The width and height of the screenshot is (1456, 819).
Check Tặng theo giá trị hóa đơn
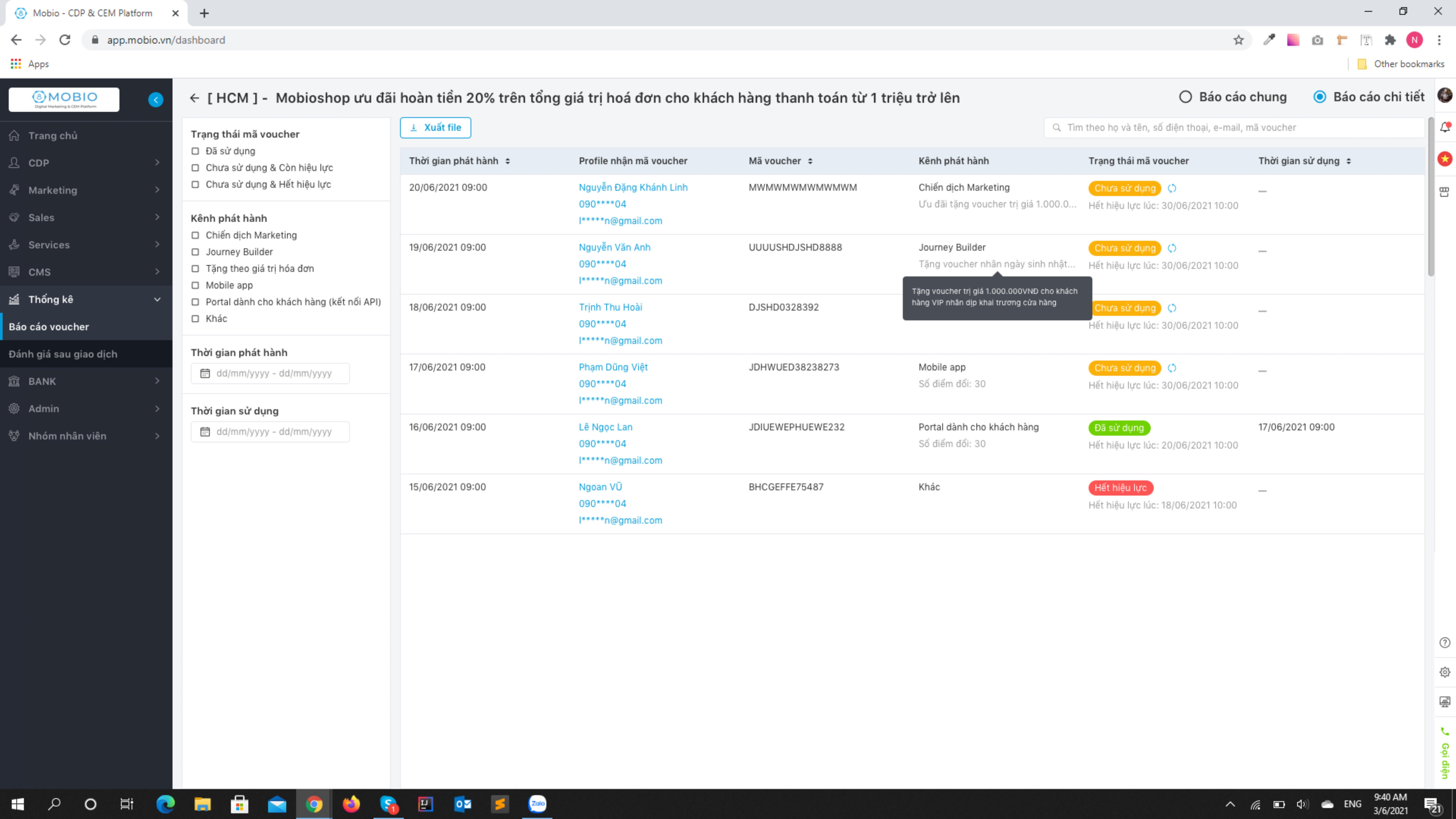(x=195, y=268)
